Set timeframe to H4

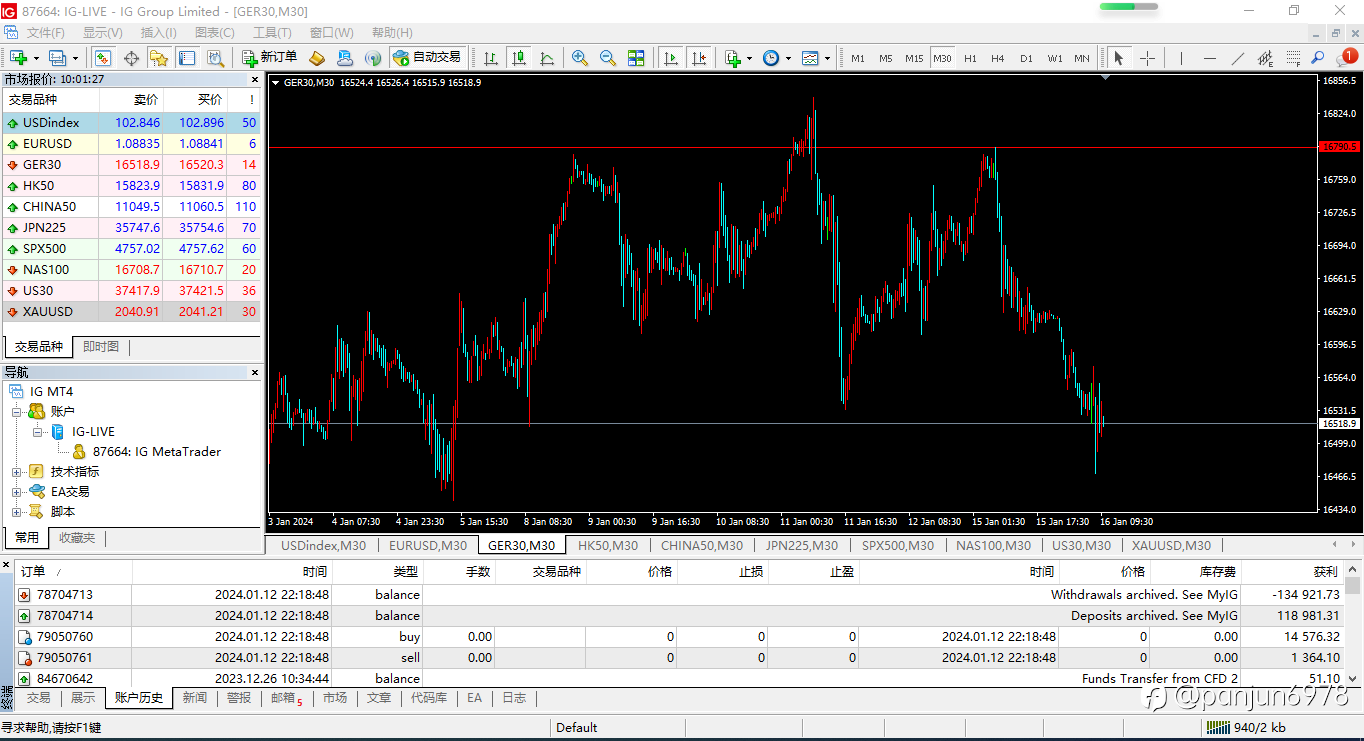coord(998,58)
